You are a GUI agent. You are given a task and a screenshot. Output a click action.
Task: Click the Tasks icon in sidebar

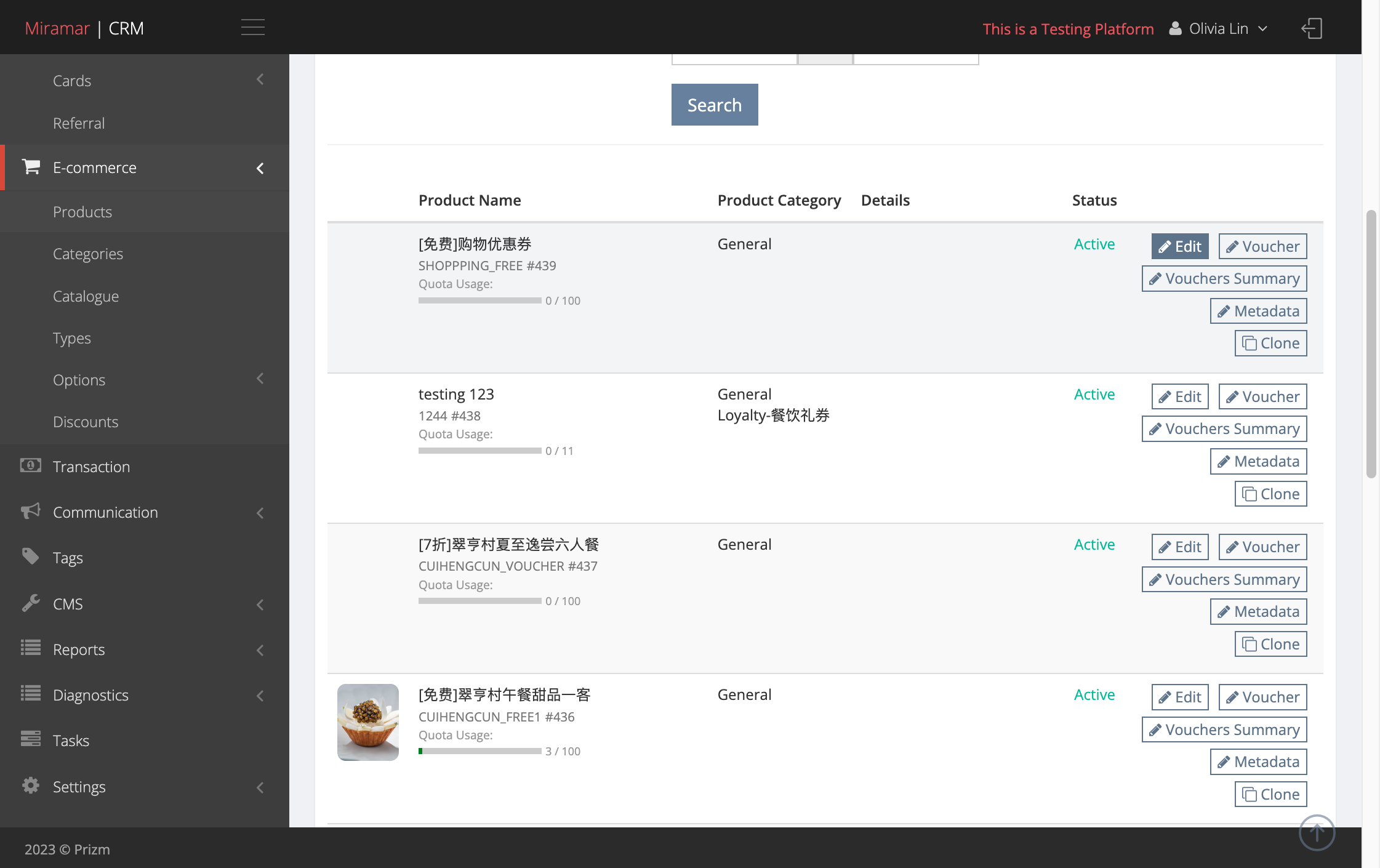point(31,739)
